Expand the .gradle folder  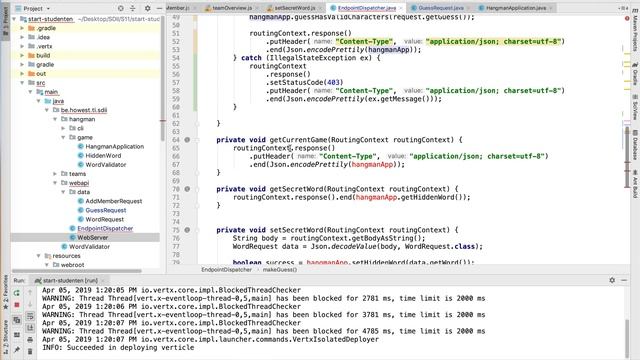coord(22,28)
